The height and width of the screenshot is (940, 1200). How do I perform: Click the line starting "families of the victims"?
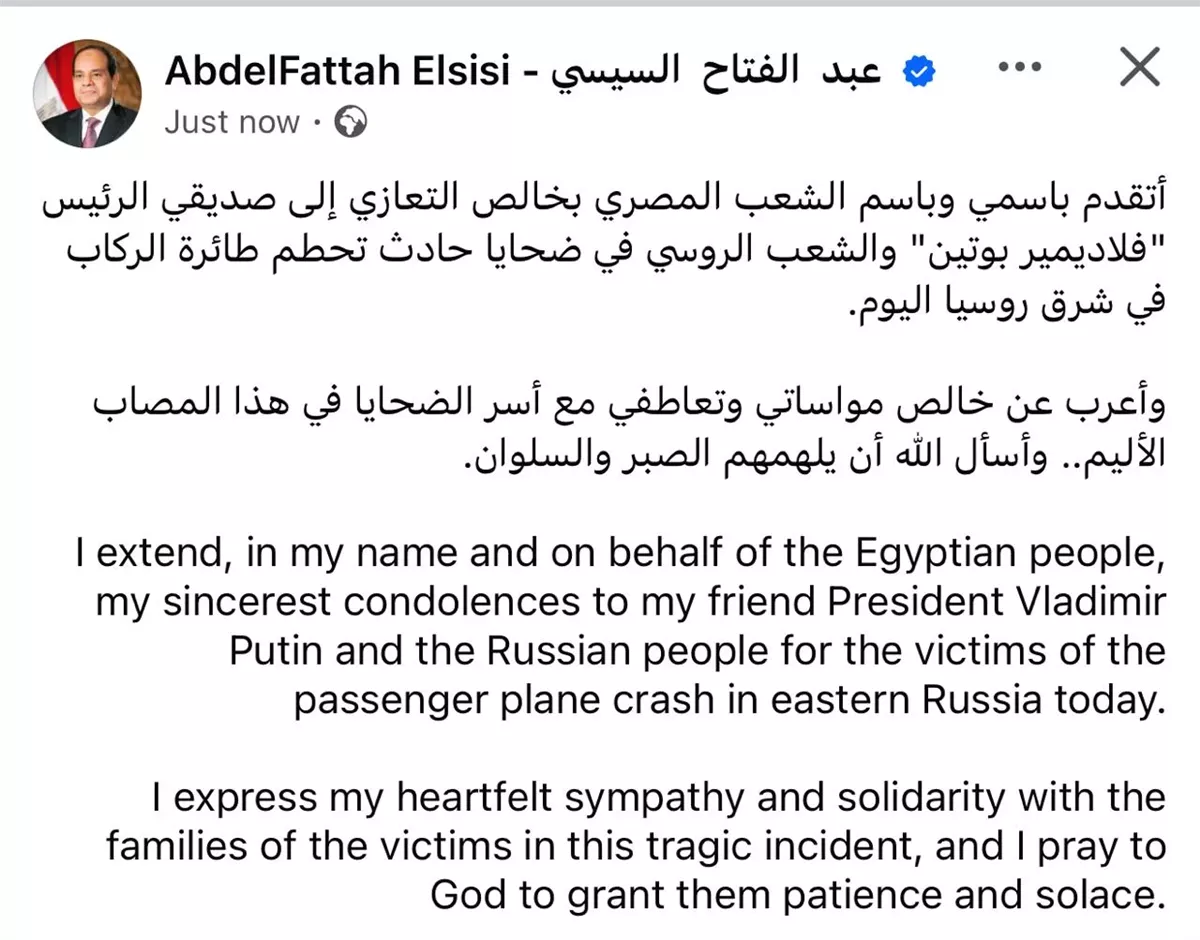[636, 847]
